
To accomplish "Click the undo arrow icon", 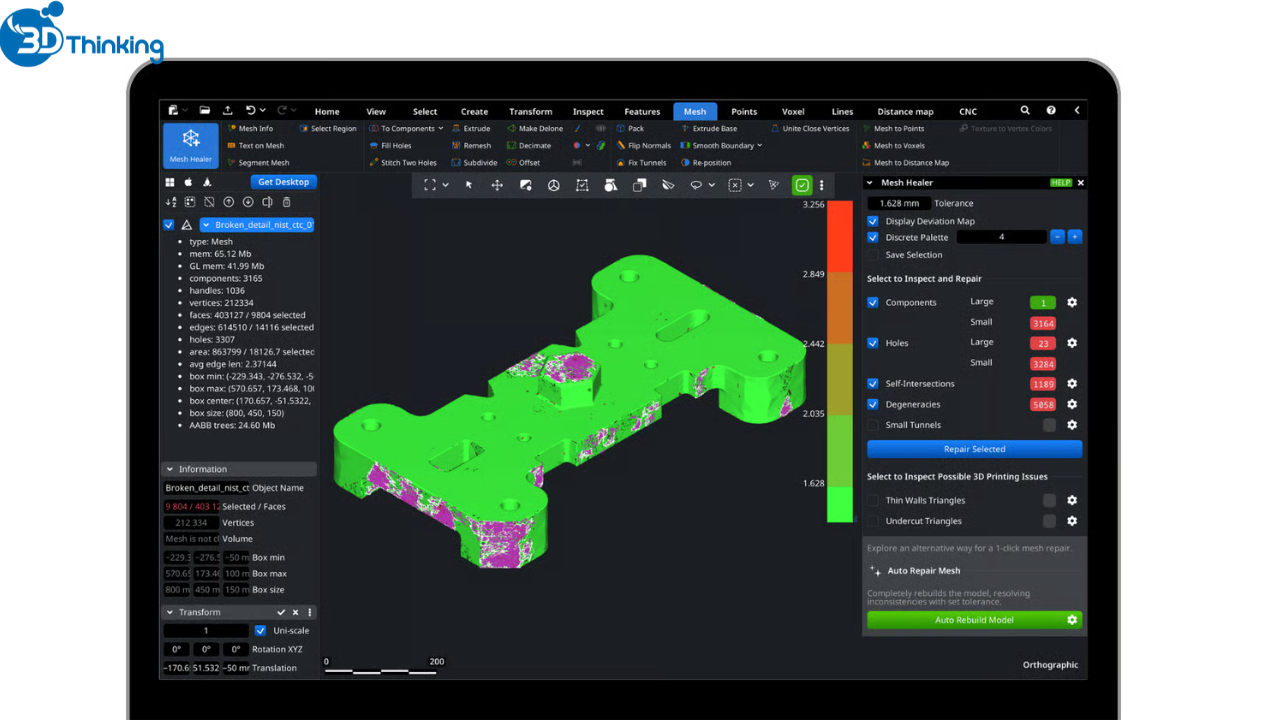I will (x=250, y=111).
